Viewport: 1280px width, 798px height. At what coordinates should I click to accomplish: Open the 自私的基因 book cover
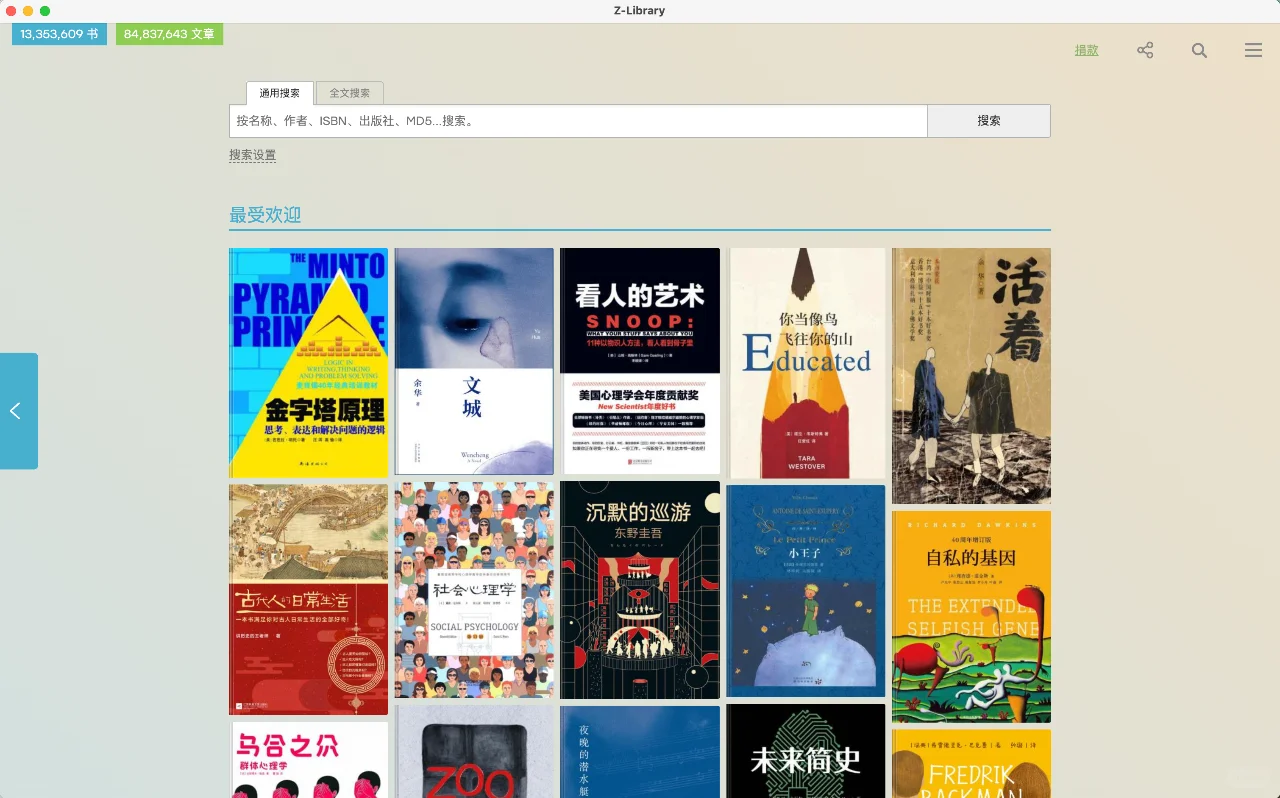(x=971, y=617)
